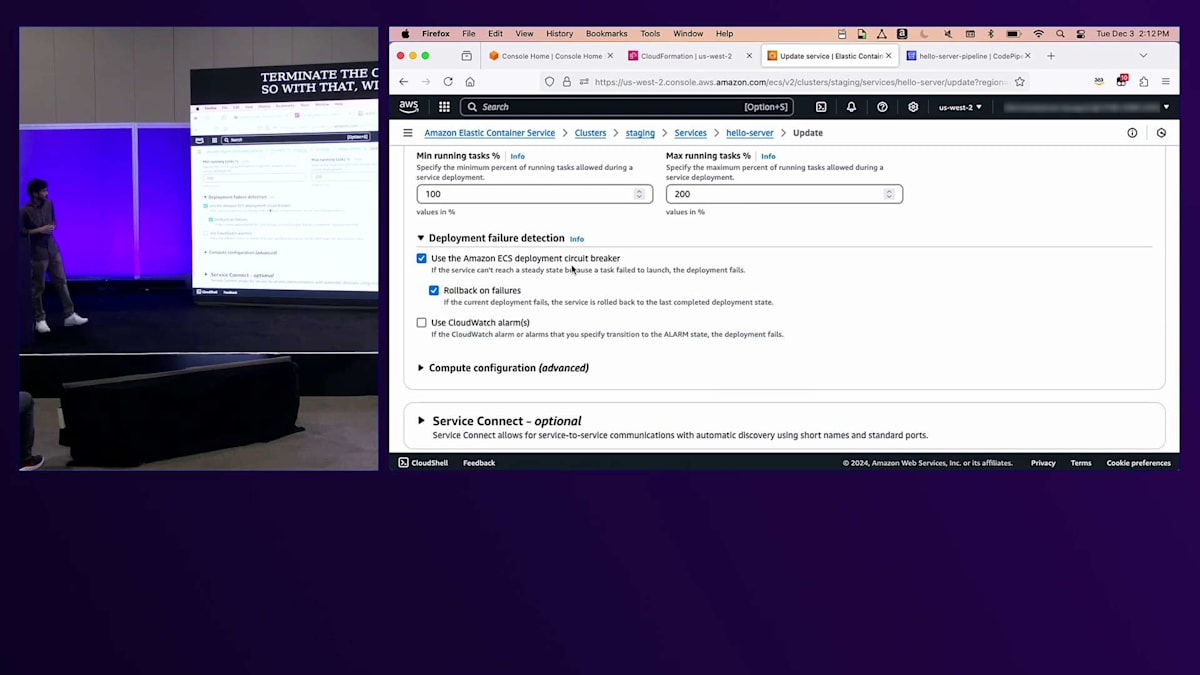Click Feedback in the footer
This screenshot has height=675, width=1200.
tap(479, 463)
